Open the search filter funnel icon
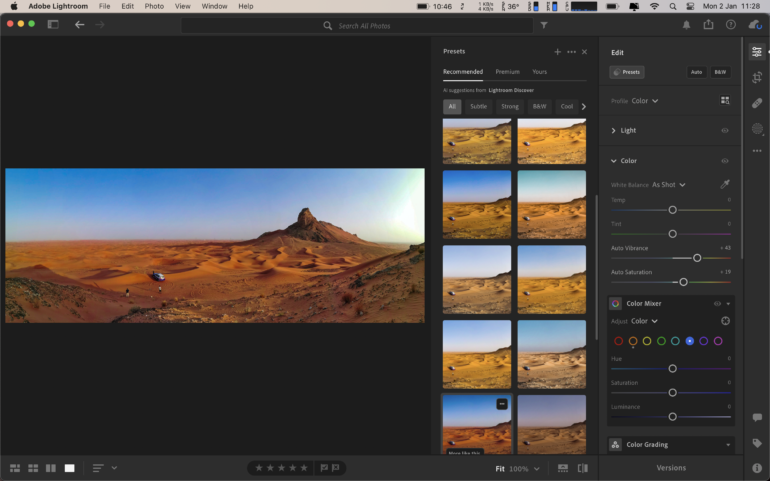Screen dimensions: 770x481 [544, 25]
